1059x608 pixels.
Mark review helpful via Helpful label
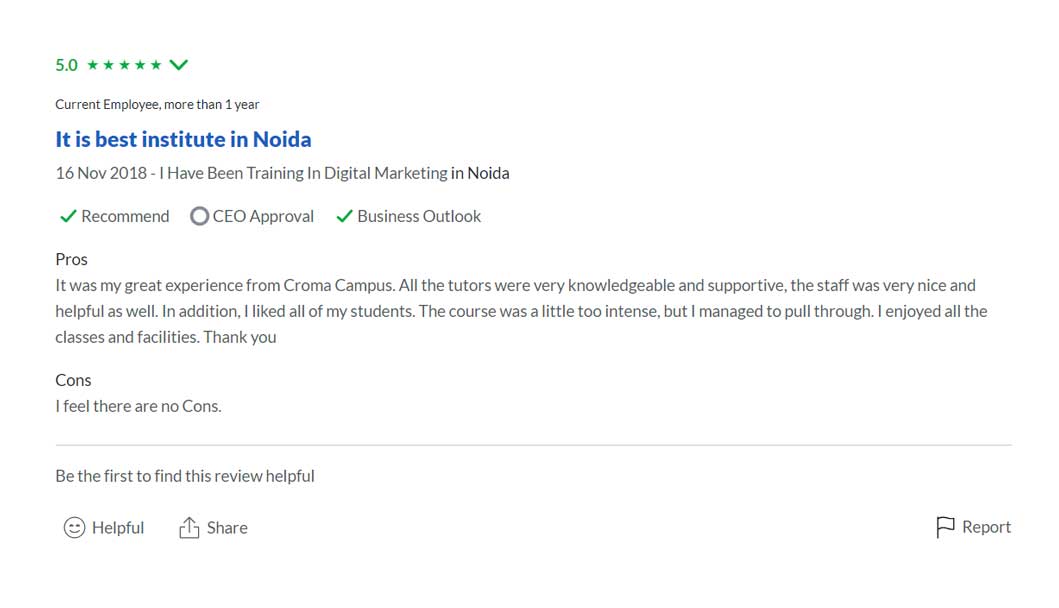pyautogui.click(x=118, y=528)
